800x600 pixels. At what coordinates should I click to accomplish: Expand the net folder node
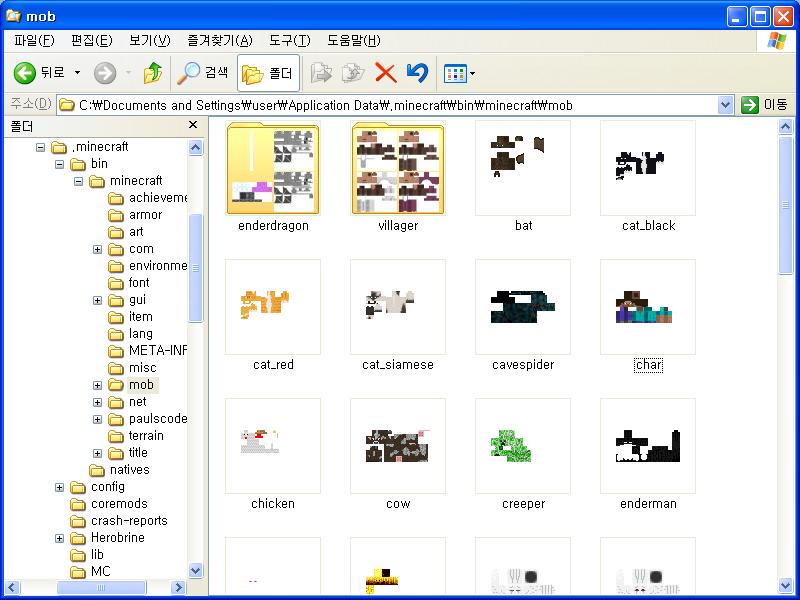97,403
